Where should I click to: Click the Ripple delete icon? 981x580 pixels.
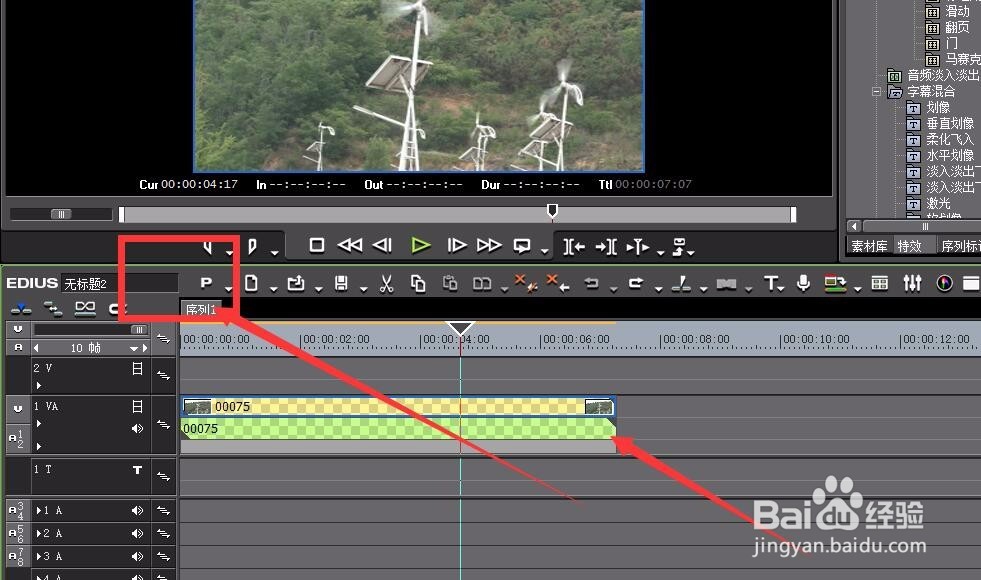coord(557,283)
